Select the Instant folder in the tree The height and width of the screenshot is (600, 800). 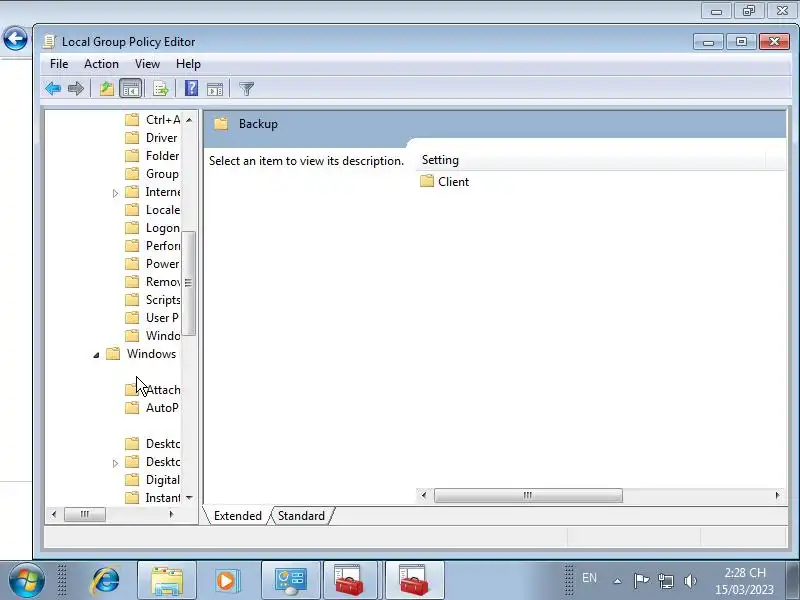pyautogui.click(x=153, y=497)
